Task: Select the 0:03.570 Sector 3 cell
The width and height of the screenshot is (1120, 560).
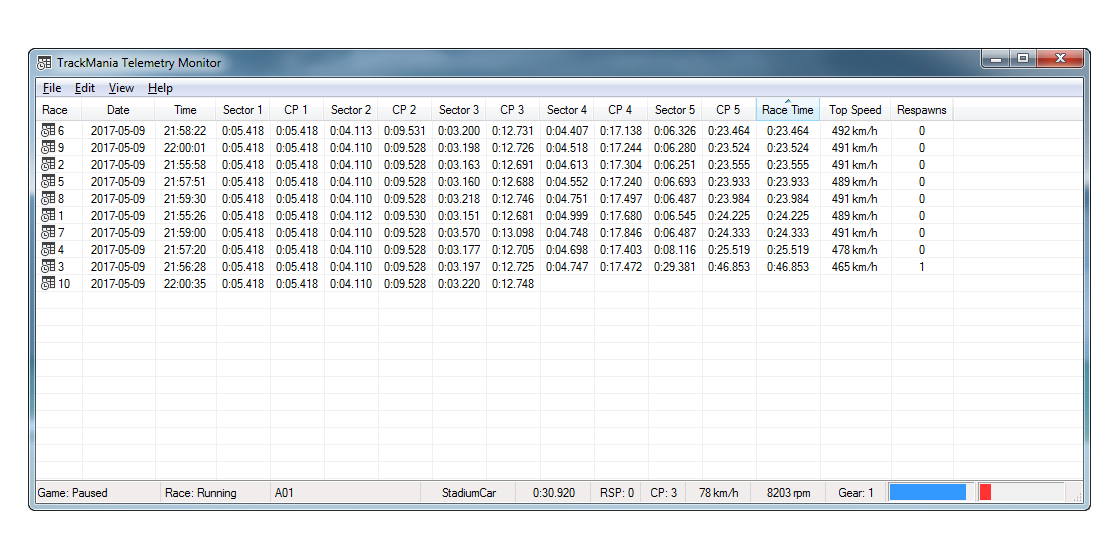Action: 459,233
